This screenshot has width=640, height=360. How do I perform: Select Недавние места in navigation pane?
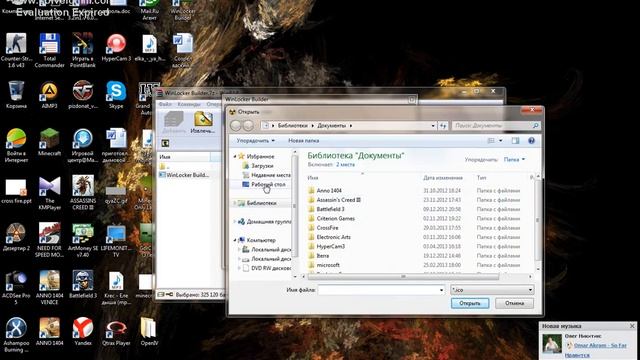coord(271,175)
